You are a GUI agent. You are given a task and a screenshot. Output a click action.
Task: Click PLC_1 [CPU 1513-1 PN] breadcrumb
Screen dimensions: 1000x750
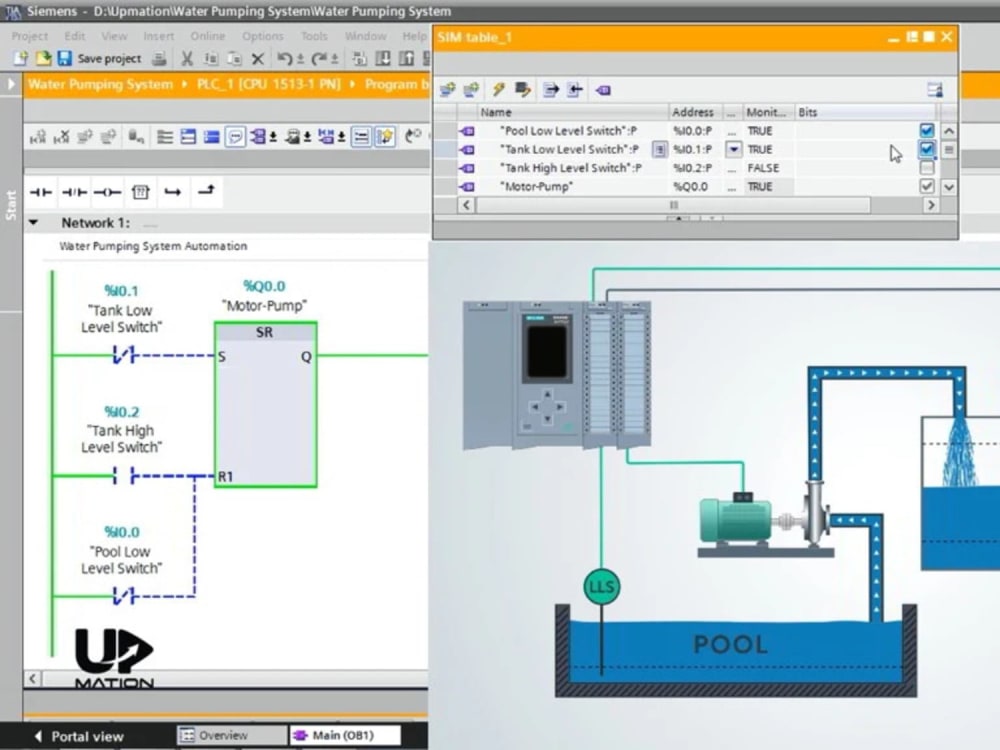coord(268,84)
